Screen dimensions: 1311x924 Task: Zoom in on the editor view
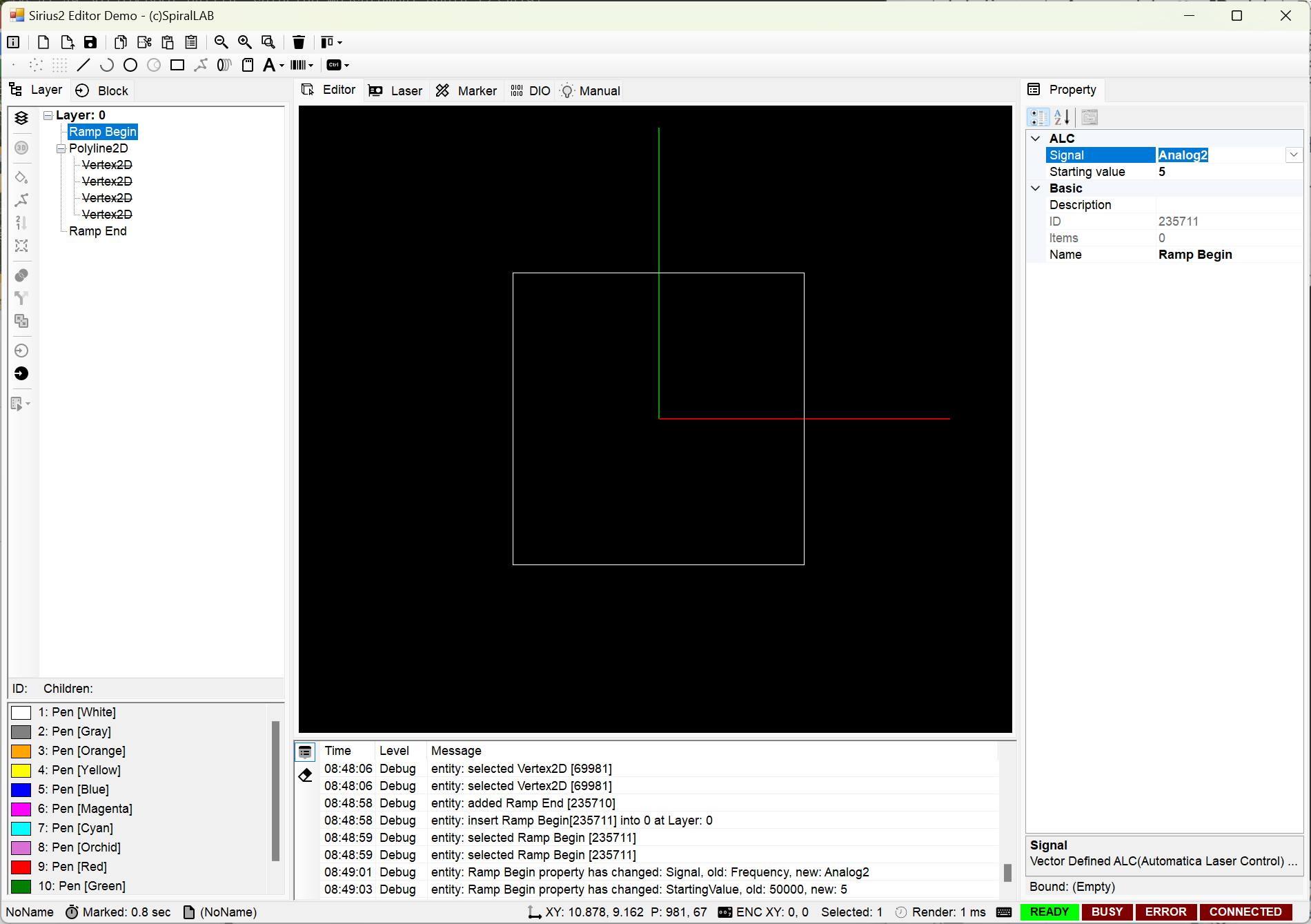click(x=245, y=42)
